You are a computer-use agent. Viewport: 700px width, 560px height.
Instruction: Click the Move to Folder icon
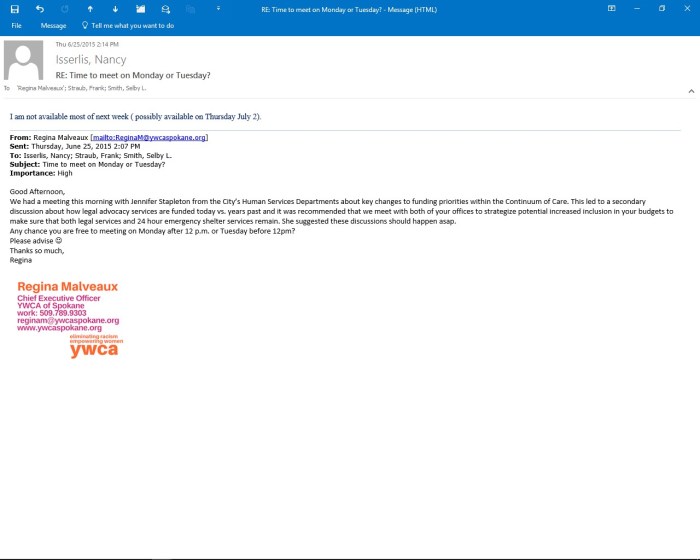141,9
